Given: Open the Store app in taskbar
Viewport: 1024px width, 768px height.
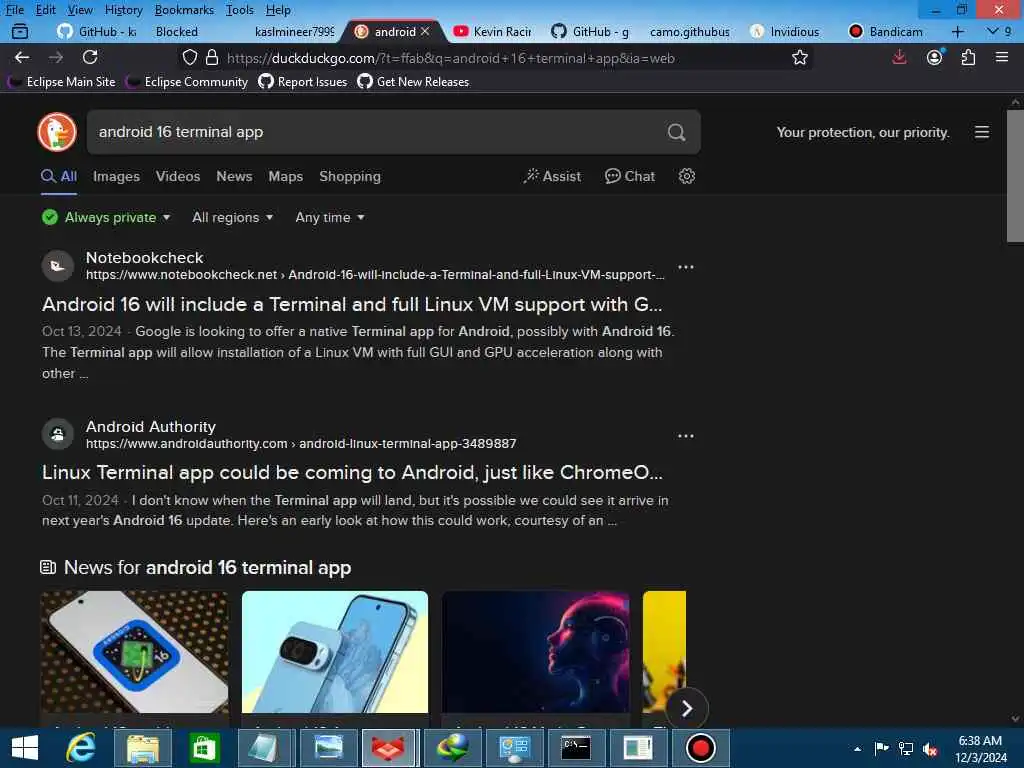Looking at the screenshot, I should point(204,748).
